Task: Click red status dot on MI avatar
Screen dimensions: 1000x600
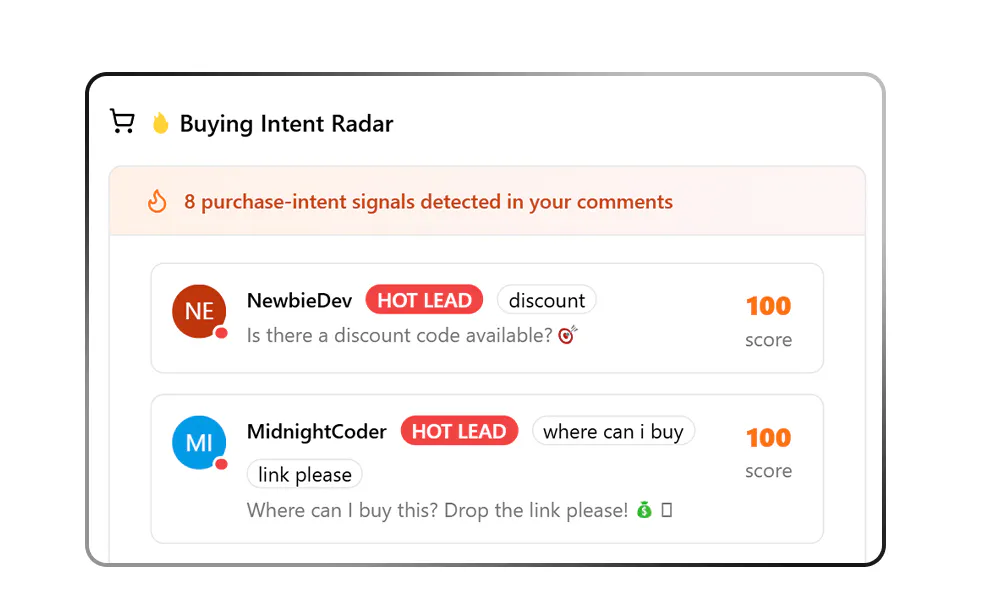Action: [x=221, y=464]
